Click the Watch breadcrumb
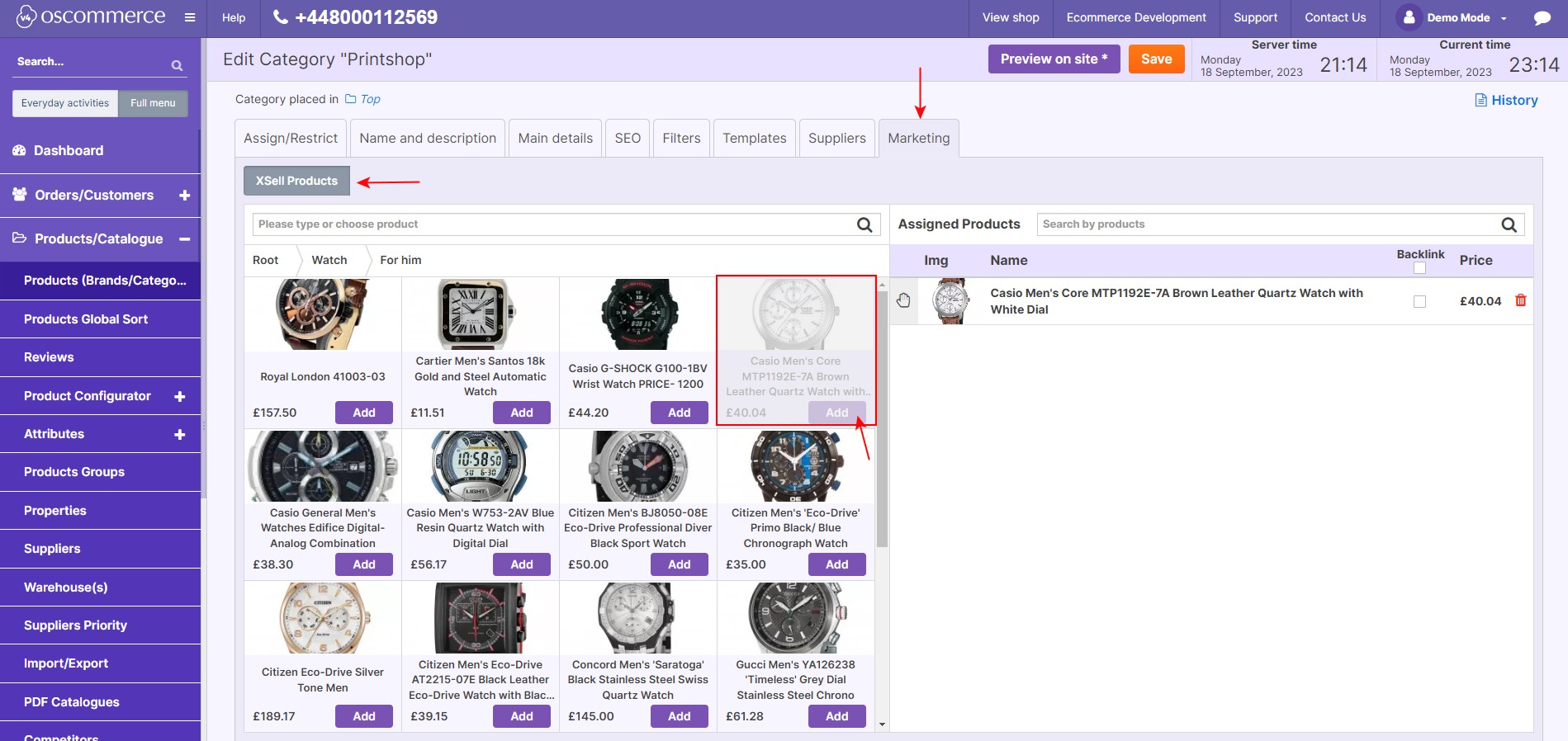Viewport: 1568px width, 741px height. [329, 260]
